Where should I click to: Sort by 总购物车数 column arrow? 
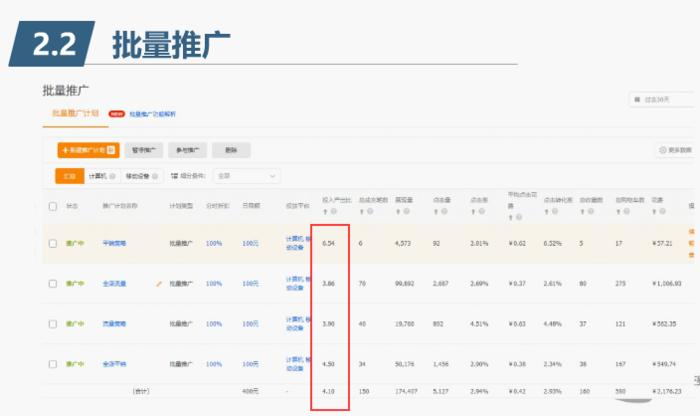coord(619,212)
